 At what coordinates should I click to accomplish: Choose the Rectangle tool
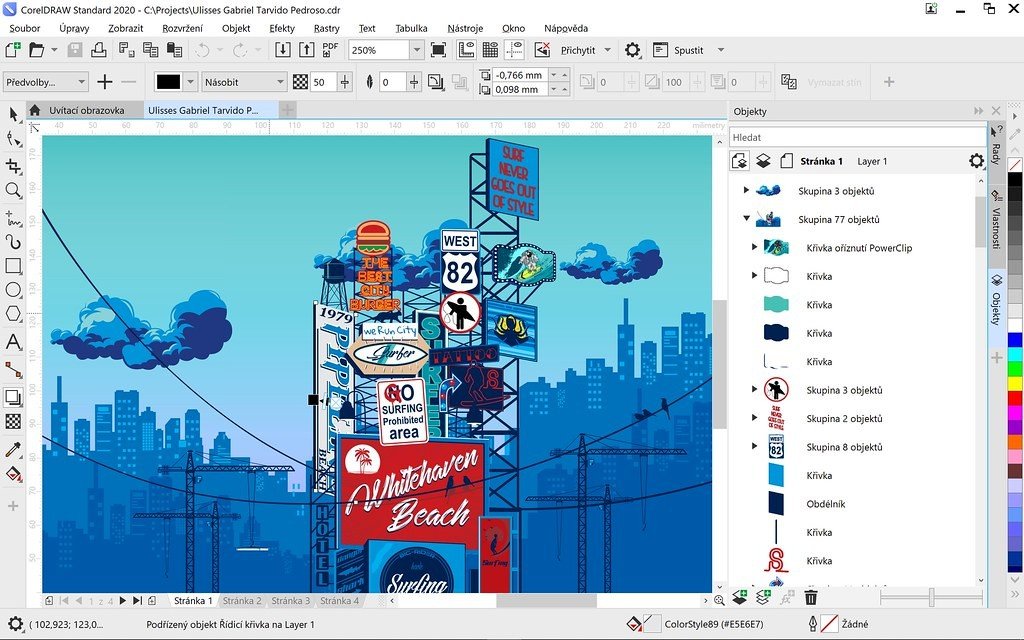click(13, 266)
